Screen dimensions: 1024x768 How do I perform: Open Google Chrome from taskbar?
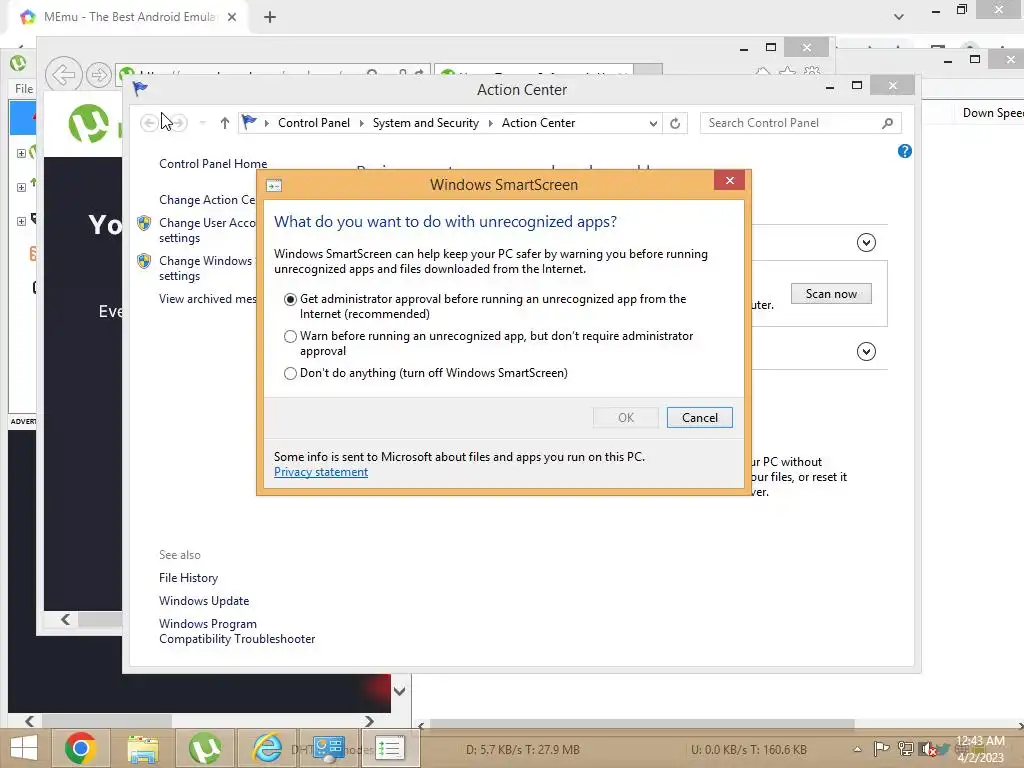(80, 748)
